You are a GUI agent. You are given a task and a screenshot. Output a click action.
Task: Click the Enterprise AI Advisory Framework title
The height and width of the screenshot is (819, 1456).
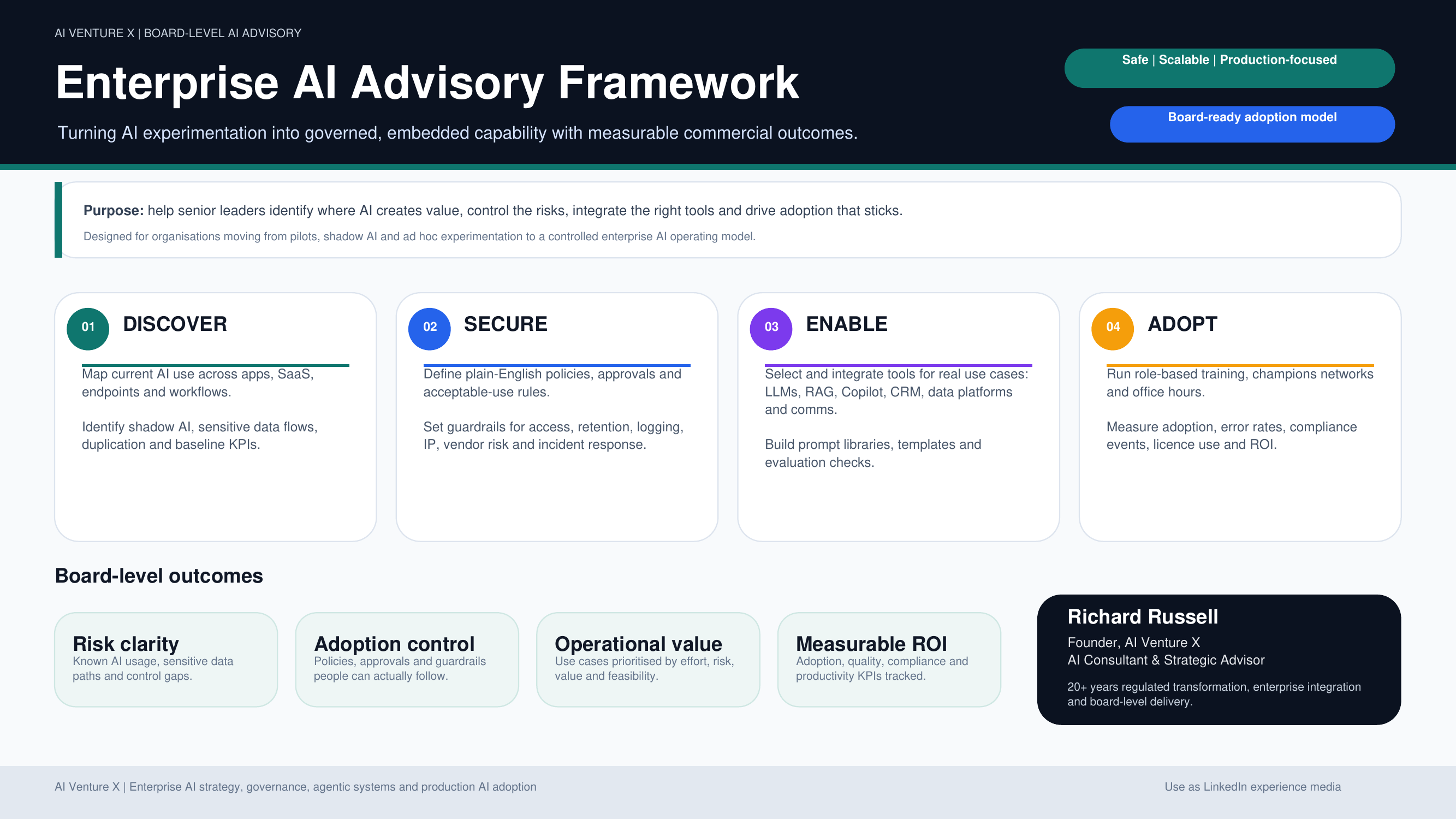(x=427, y=83)
